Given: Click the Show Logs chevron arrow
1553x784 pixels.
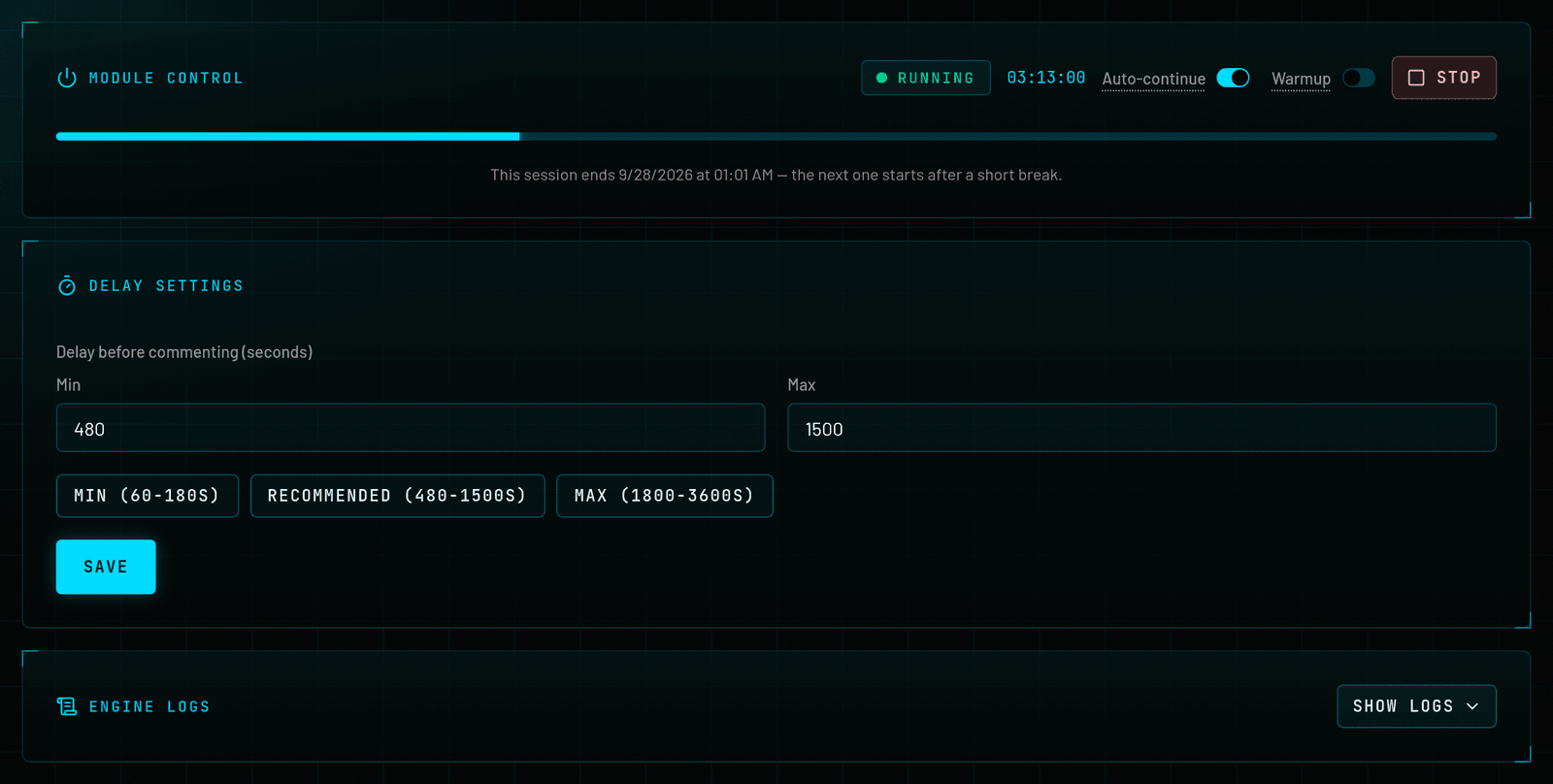Looking at the screenshot, I should (x=1472, y=706).
